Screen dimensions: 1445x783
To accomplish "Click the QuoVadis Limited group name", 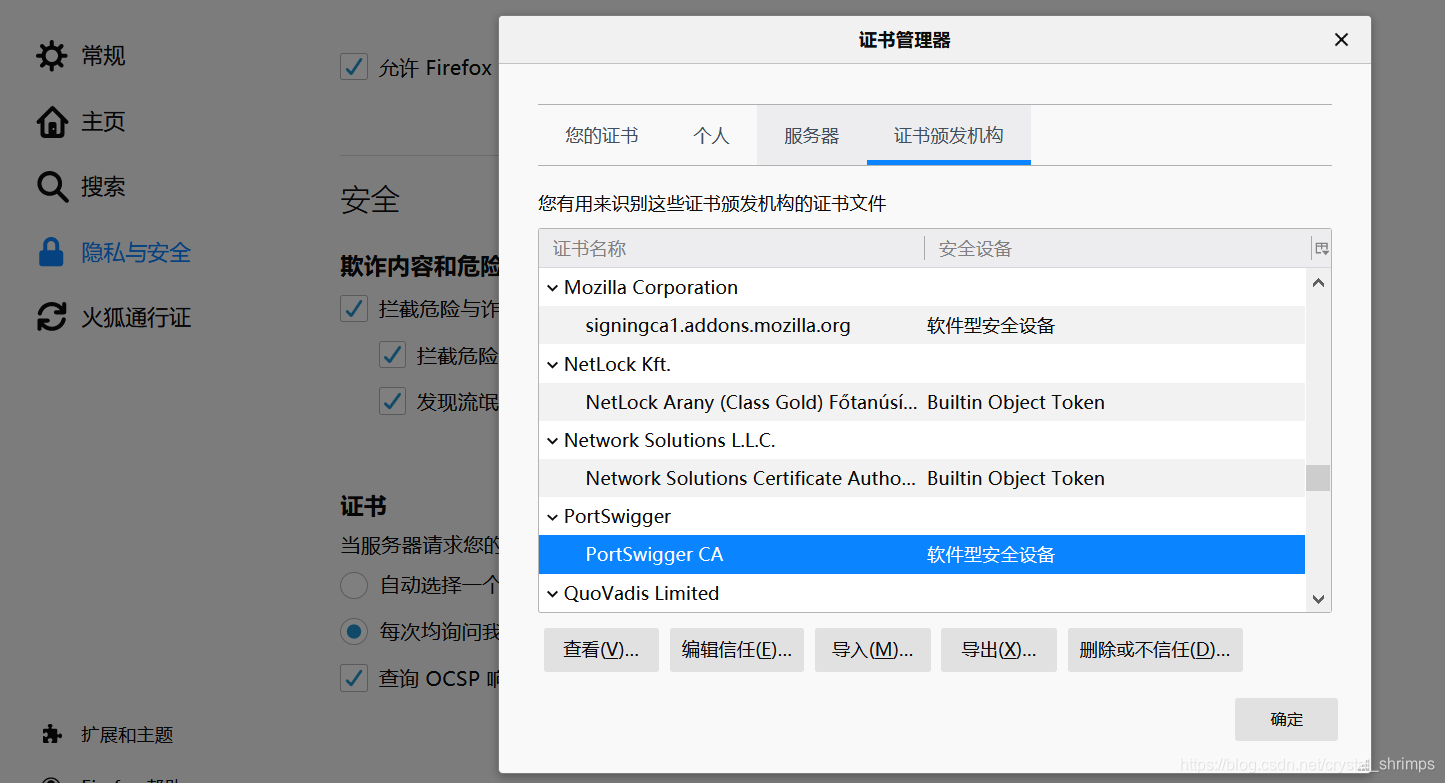I will tap(641, 594).
